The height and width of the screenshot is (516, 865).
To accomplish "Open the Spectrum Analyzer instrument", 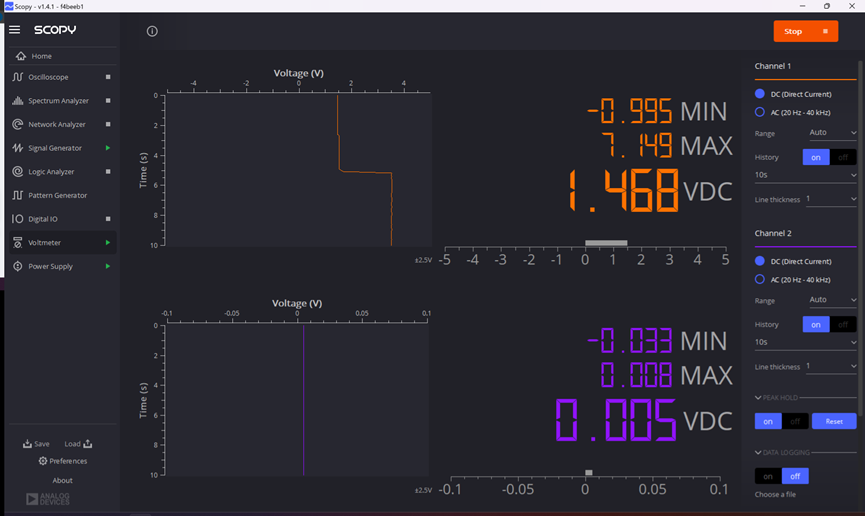I will click(x=63, y=100).
